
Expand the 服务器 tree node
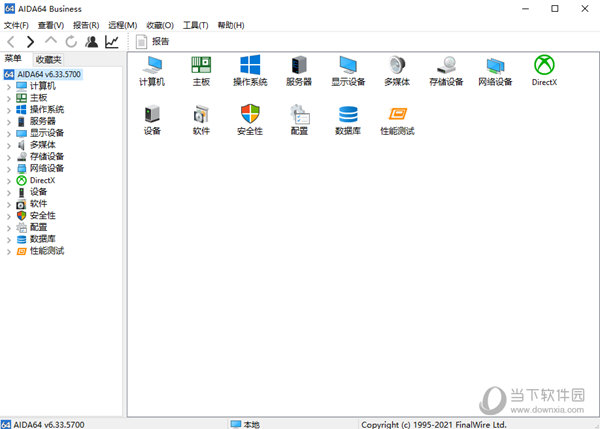click(x=9, y=122)
